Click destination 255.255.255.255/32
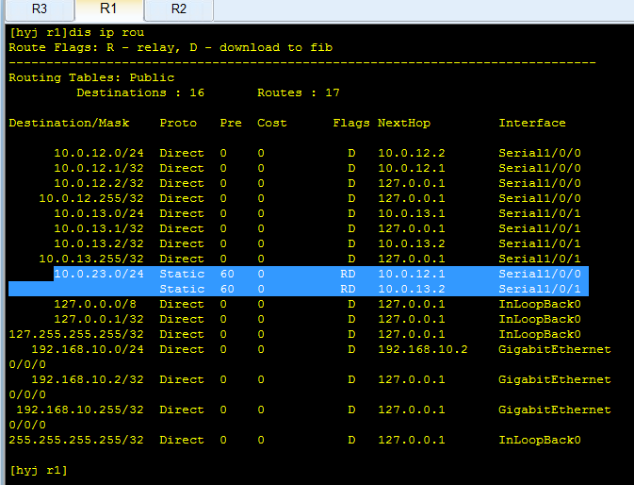This screenshot has height=485, width=635. coord(76,440)
